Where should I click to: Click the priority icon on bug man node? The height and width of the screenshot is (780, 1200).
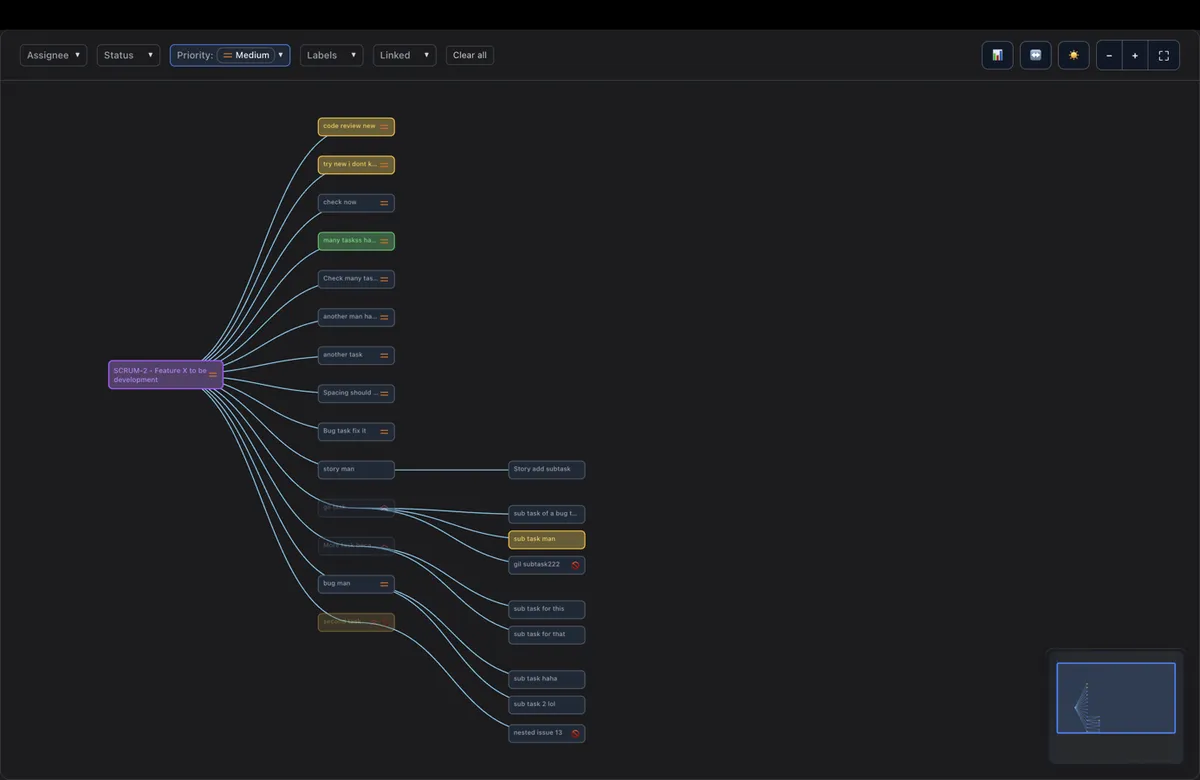pyautogui.click(x=384, y=584)
